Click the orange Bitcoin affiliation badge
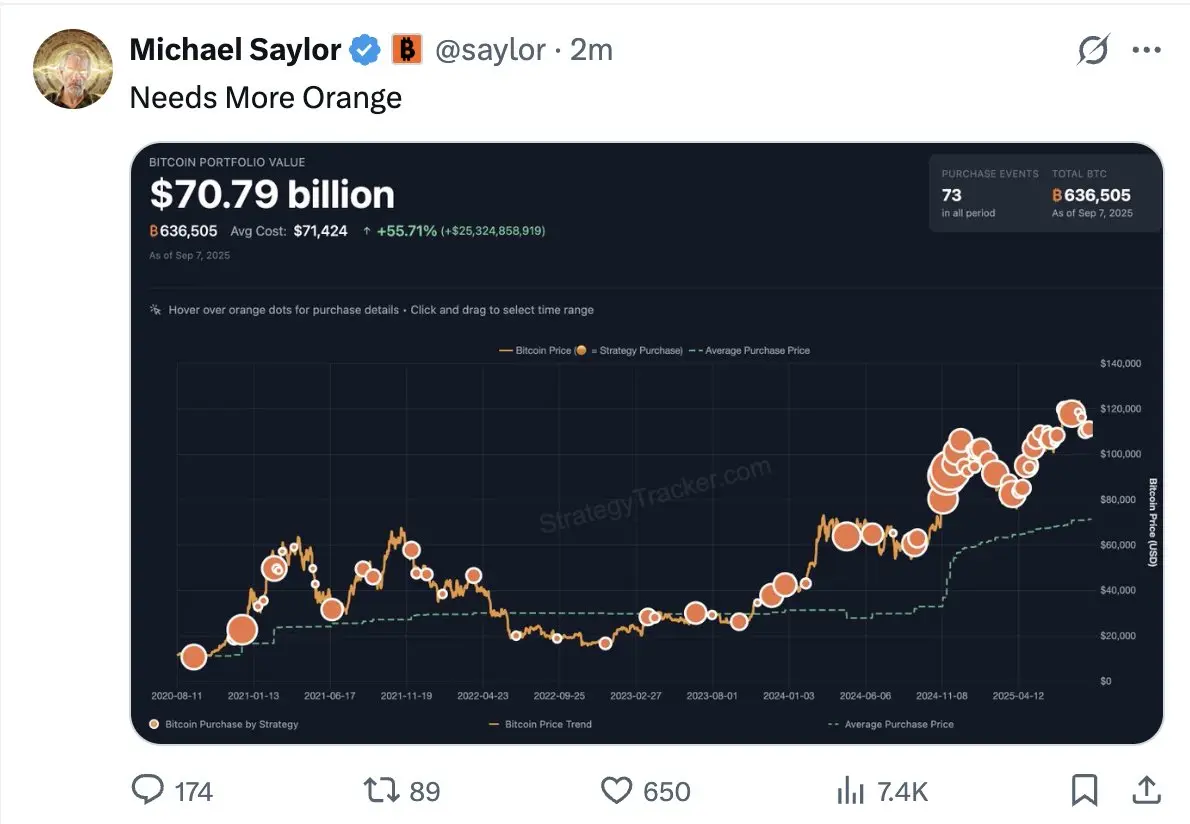 click(407, 50)
